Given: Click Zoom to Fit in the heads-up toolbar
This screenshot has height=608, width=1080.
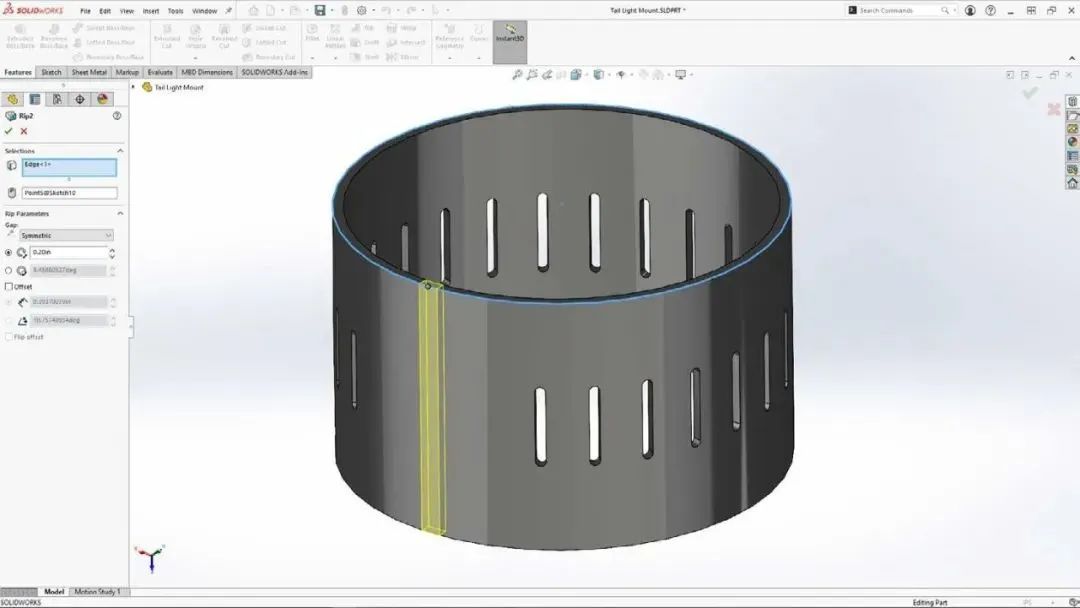Looking at the screenshot, I should pyautogui.click(x=518, y=74).
